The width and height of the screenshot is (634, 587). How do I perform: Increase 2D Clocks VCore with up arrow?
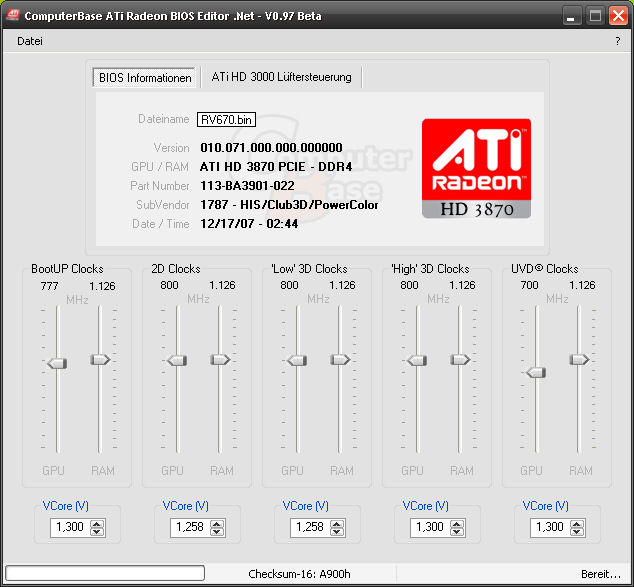pos(217,524)
